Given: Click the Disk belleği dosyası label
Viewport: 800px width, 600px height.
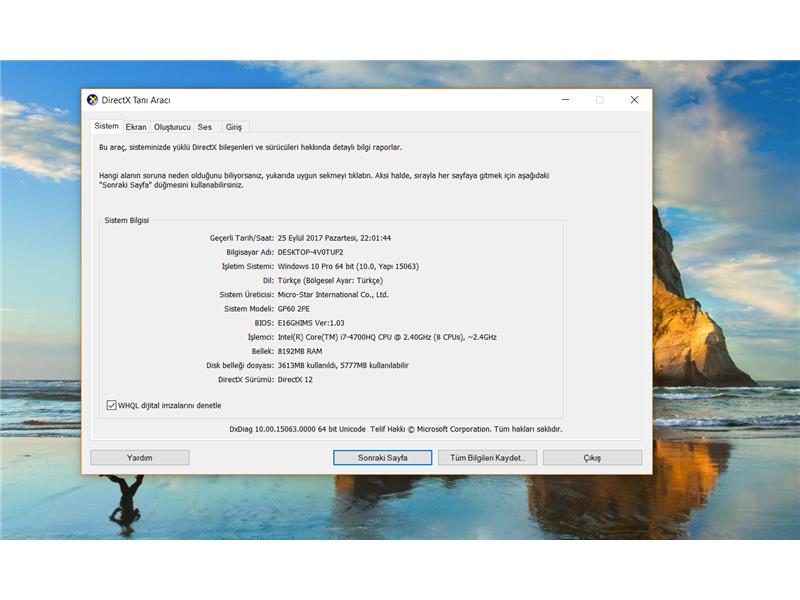Looking at the screenshot, I should pos(240,365).
